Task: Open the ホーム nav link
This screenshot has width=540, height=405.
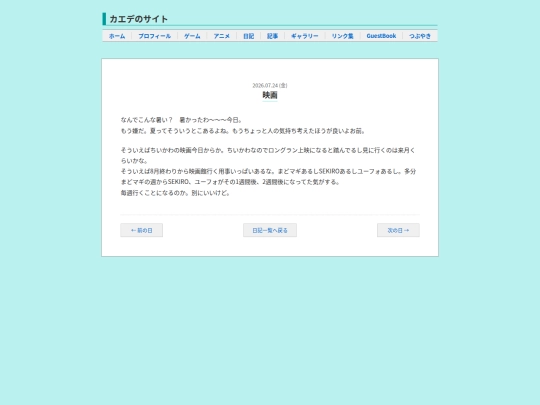Action: pyautogui.click(x=117, y=36)
